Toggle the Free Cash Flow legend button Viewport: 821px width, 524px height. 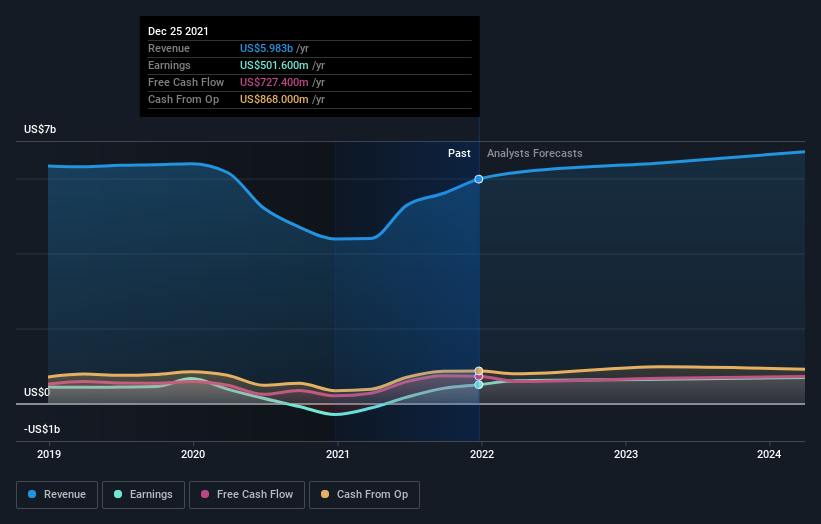247,495
